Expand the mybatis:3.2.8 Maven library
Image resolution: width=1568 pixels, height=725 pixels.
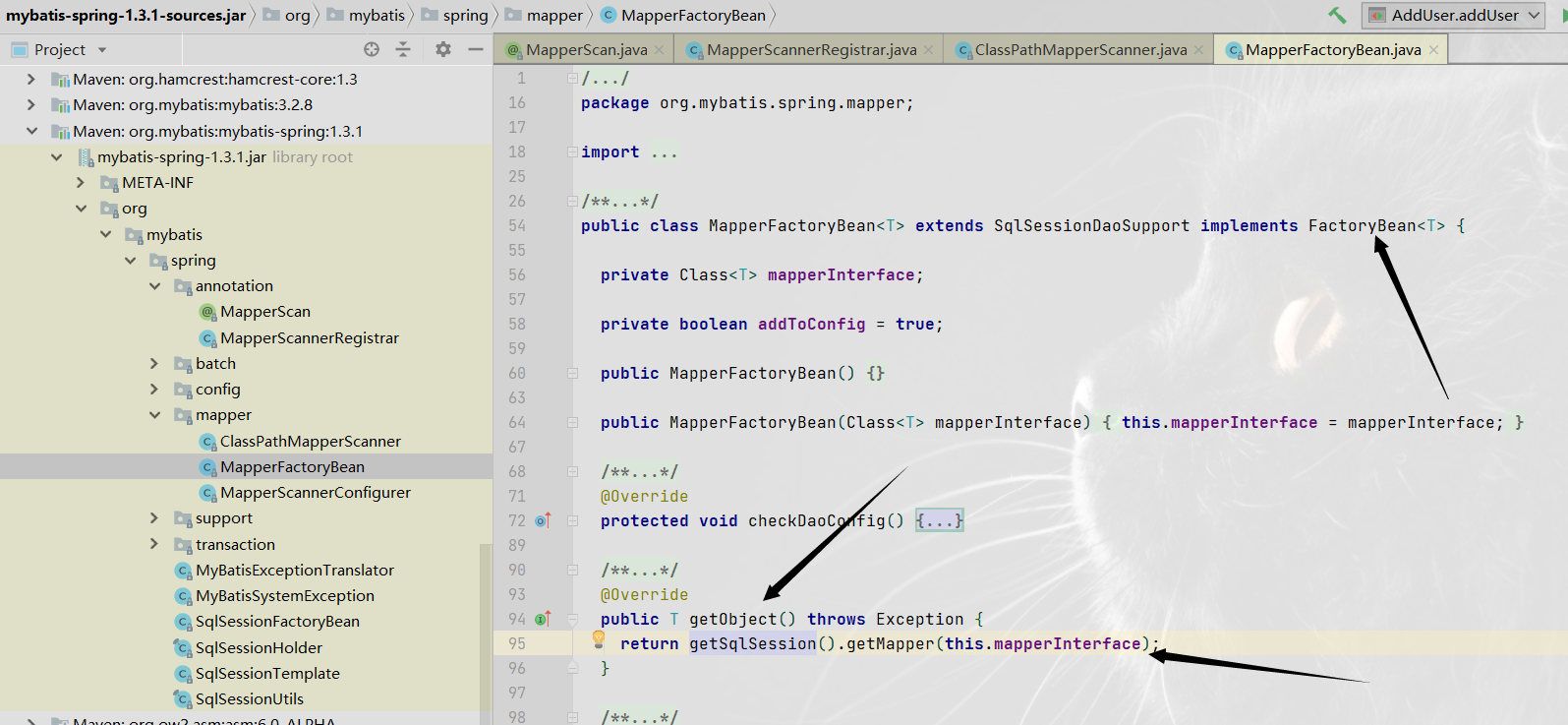(31, 104)
